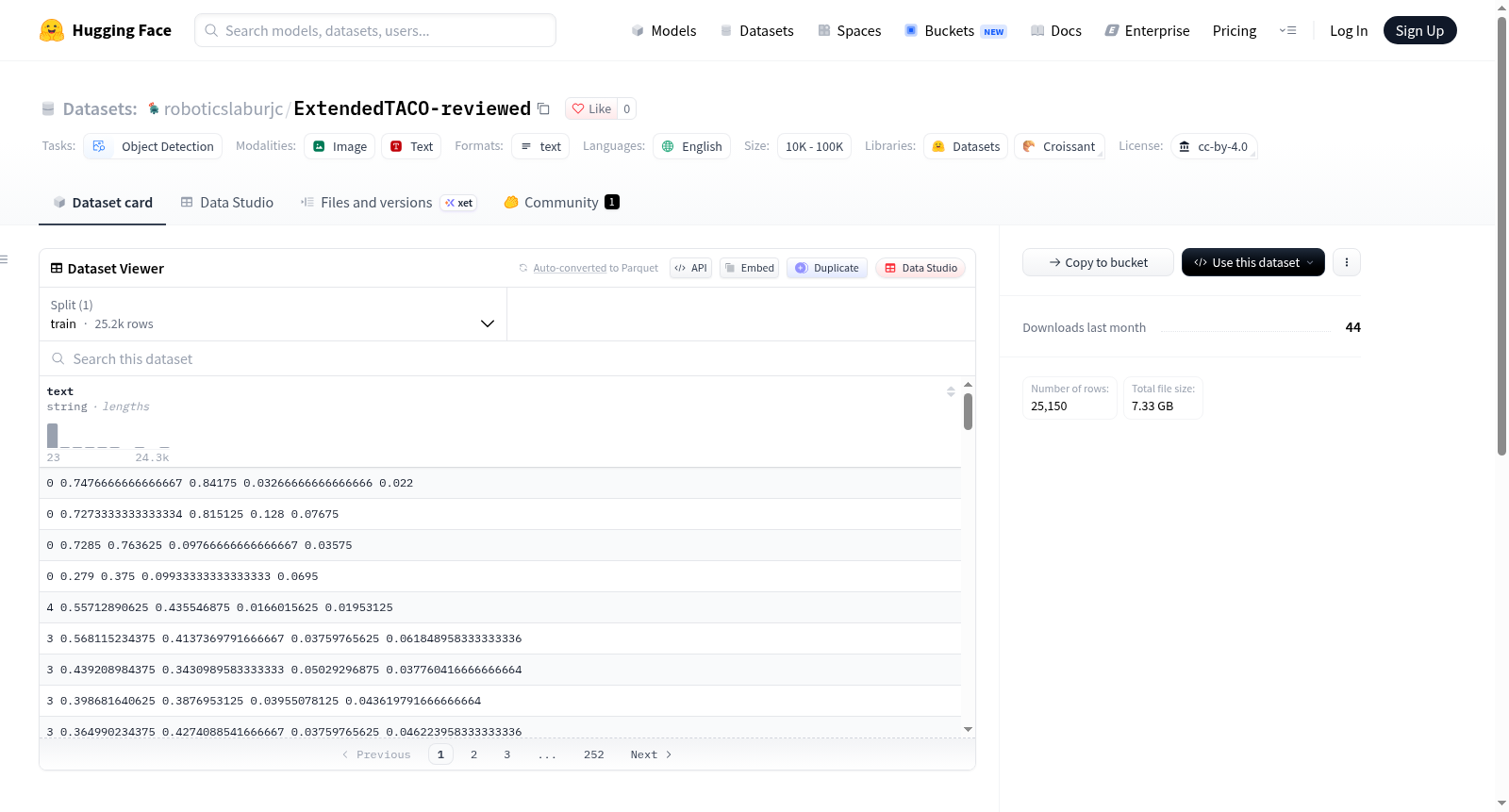Click the text lengths histogram bar
Image resolution: width=1509 pixels, height=812 pixels.
[52, 436]
